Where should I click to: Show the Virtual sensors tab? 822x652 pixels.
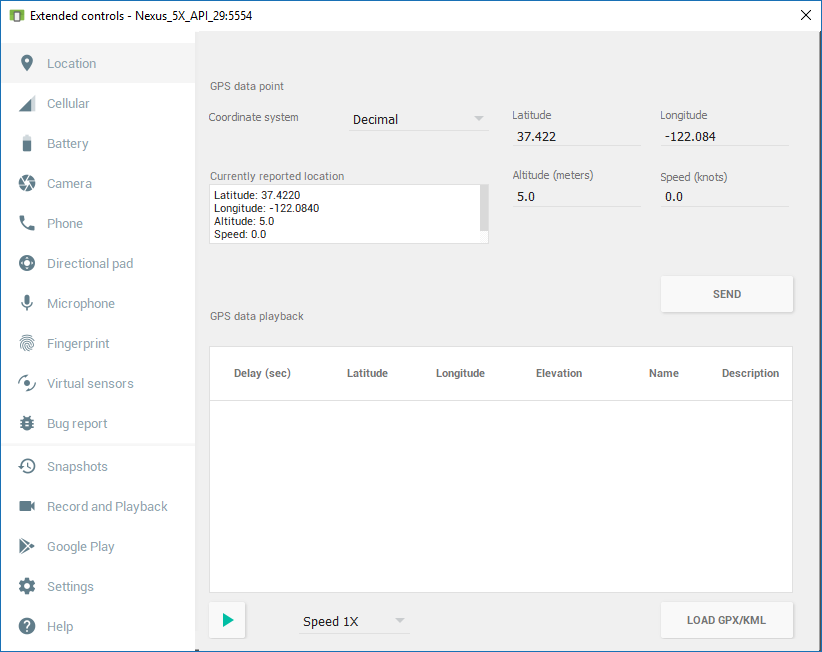98,383
